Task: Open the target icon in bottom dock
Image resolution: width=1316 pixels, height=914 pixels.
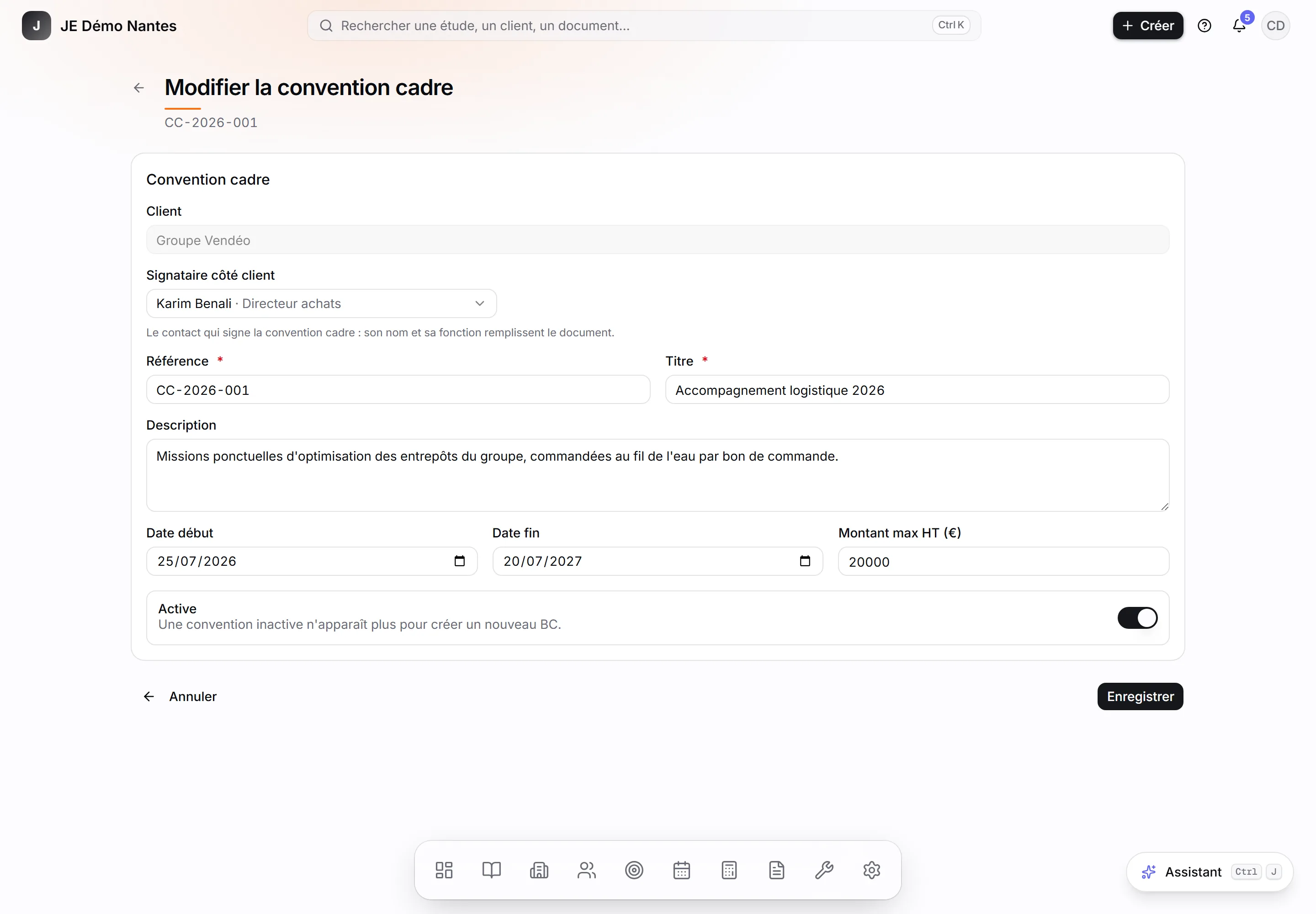Action: click(x=634, y=870)
